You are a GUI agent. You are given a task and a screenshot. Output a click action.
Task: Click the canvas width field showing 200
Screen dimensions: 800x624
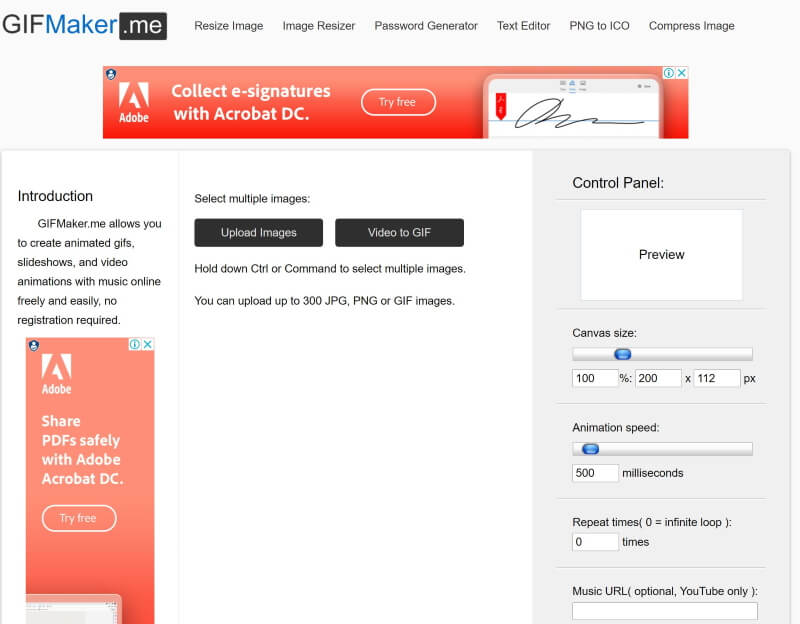click(658, 379)
